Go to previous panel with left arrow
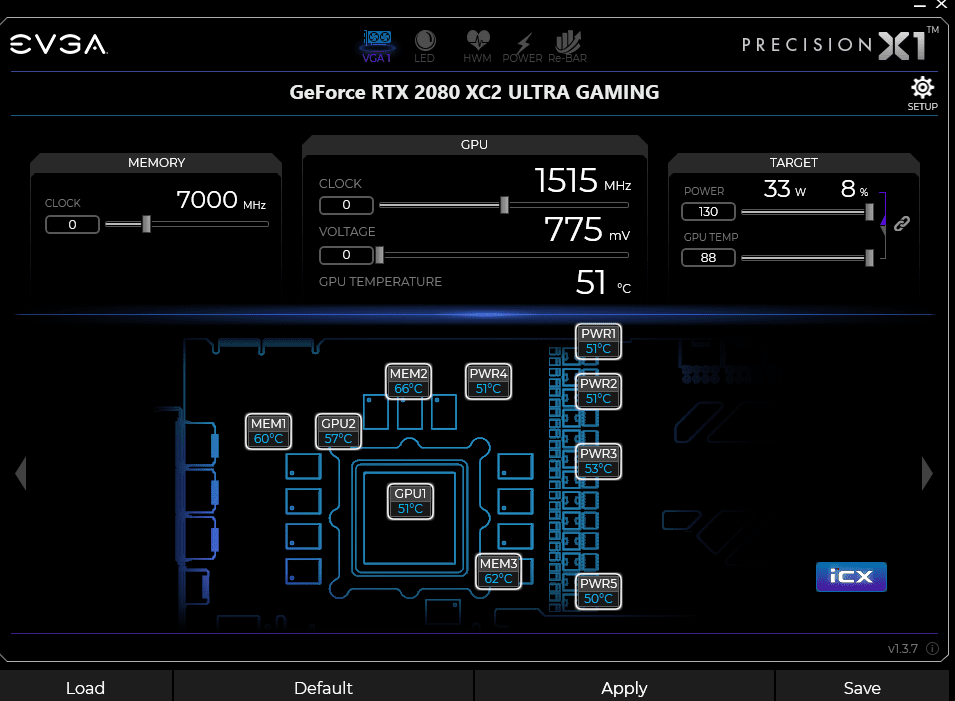 click(21, 473)
